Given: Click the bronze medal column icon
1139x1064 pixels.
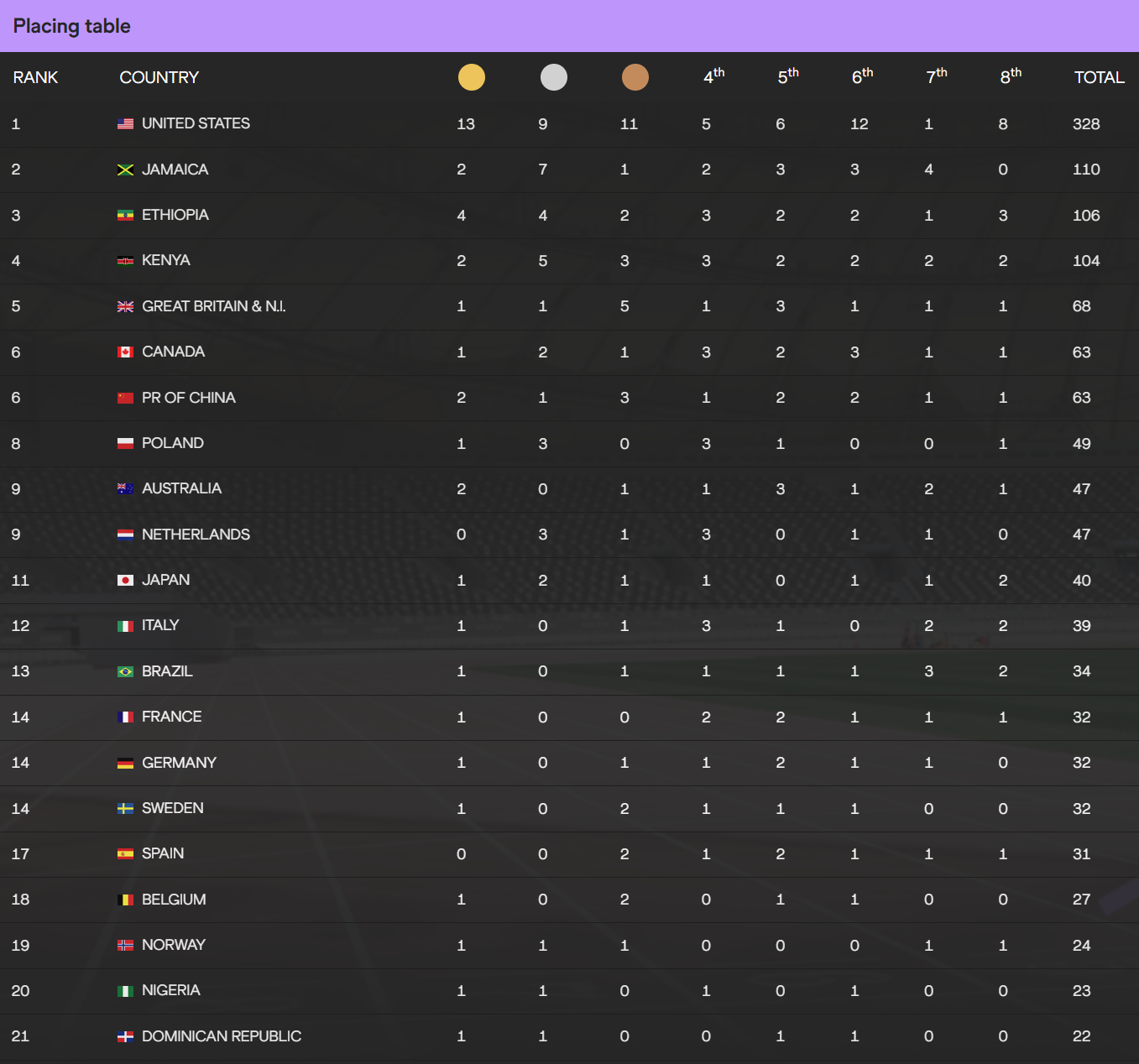Looking at the screenshot, I should tap(635, 77).
